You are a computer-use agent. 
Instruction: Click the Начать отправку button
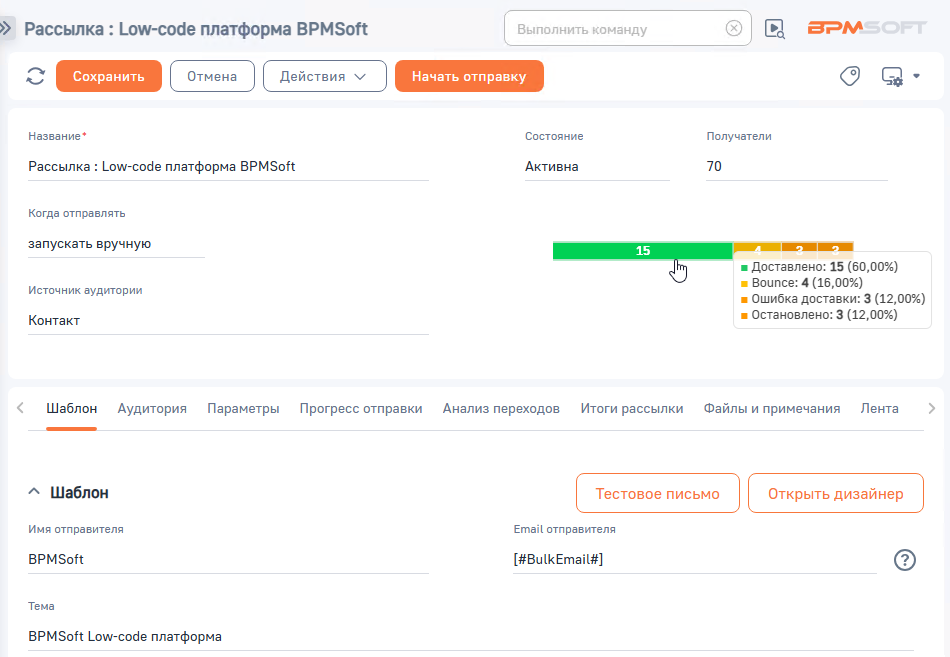pyautogui.click(x=469, y=76)
